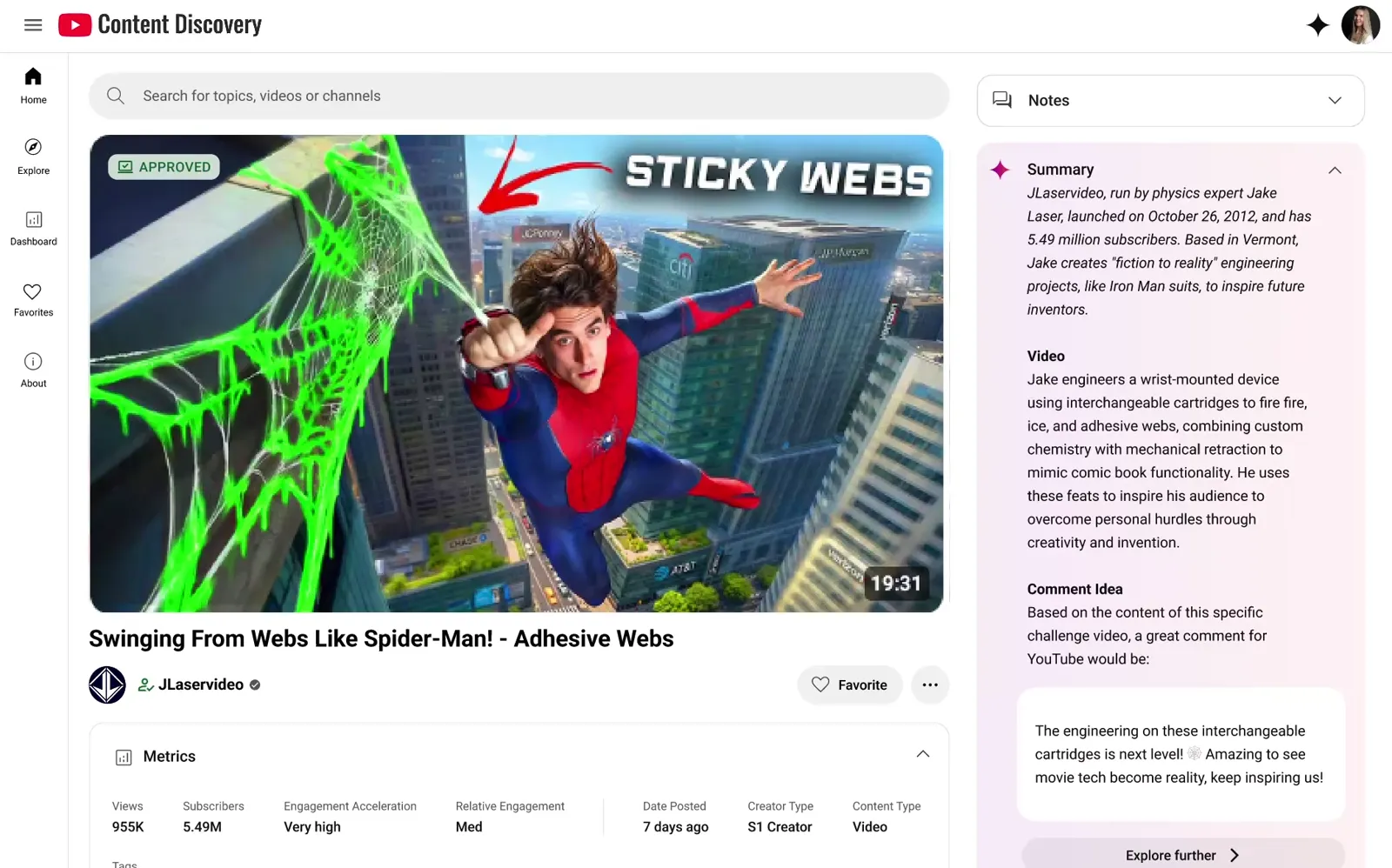This screenshot has height=868, width=1392.
Task: Click the Notes chat bubble icon
Action: click(1002, 100)
